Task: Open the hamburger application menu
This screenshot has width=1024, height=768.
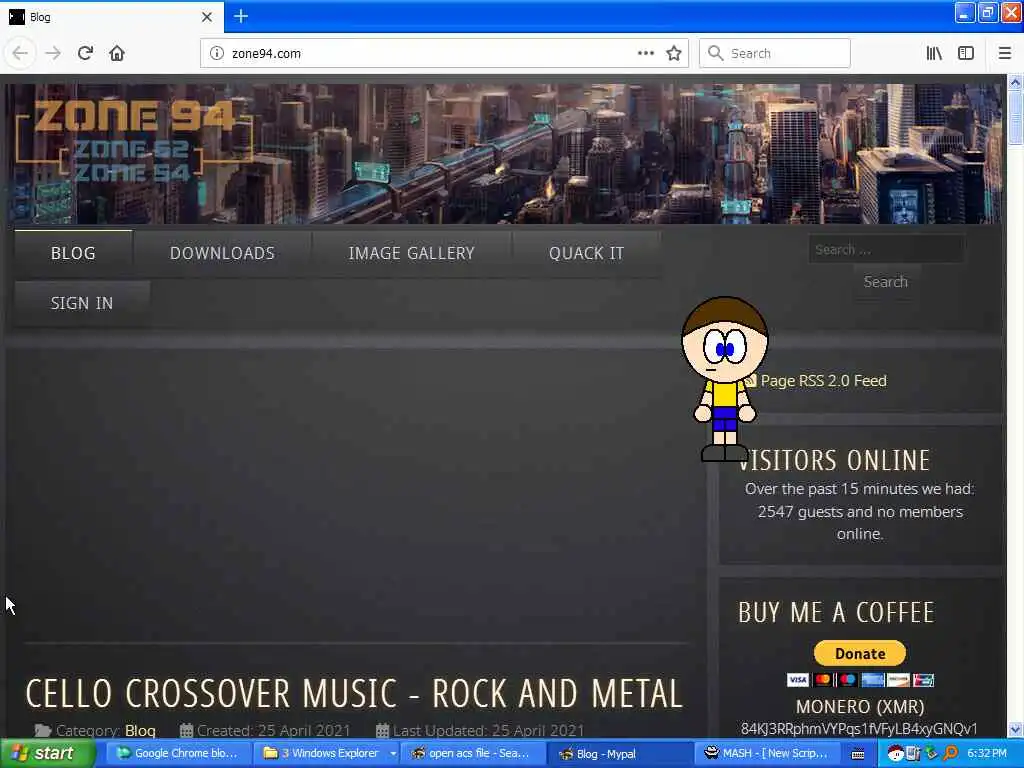Action: (x=1004, y=53)
